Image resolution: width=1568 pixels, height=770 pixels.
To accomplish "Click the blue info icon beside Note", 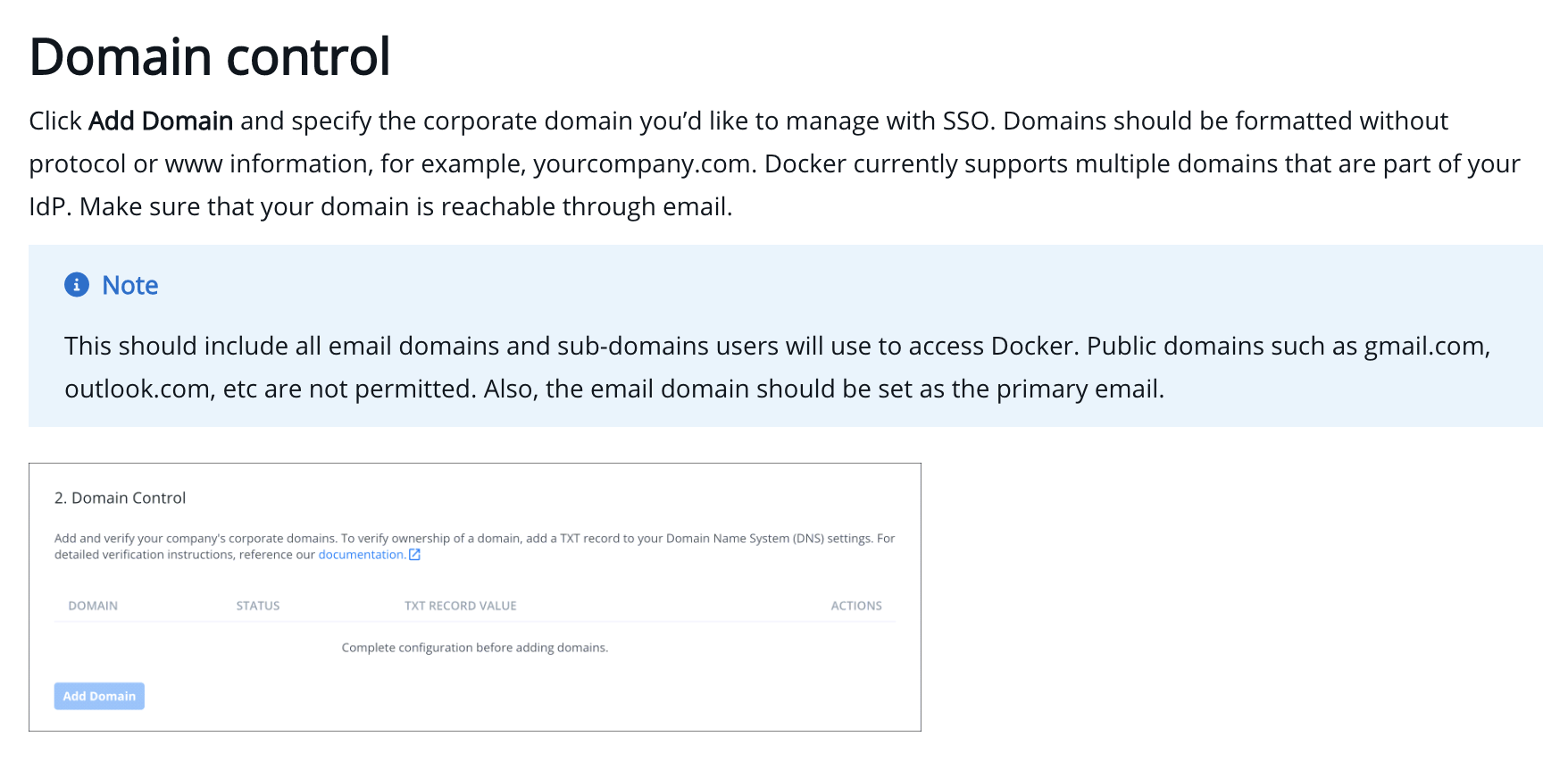I will (77, 285).
